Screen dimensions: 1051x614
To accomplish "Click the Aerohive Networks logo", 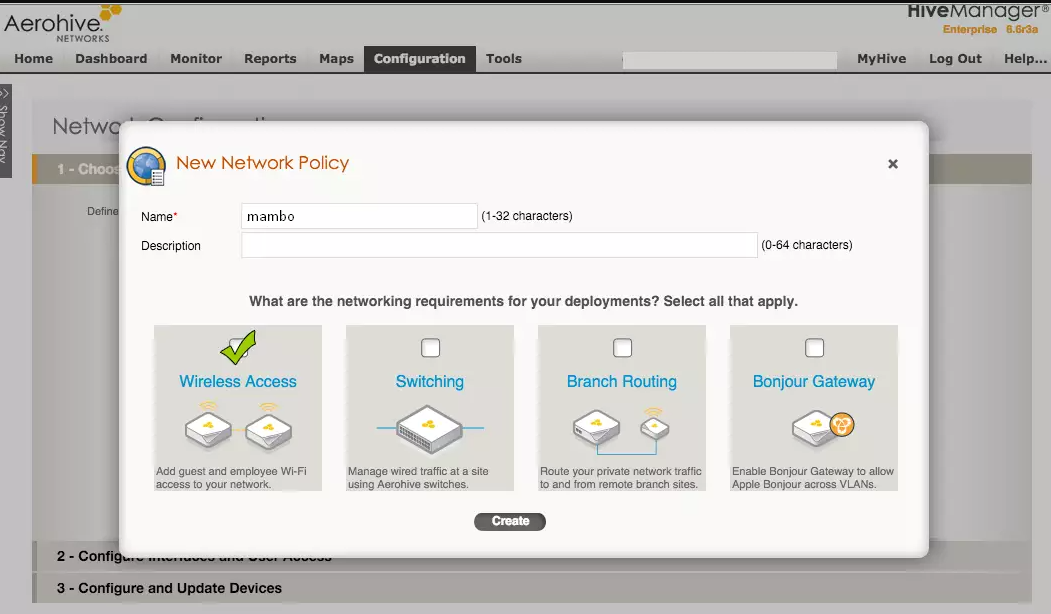I will point(64,24).
